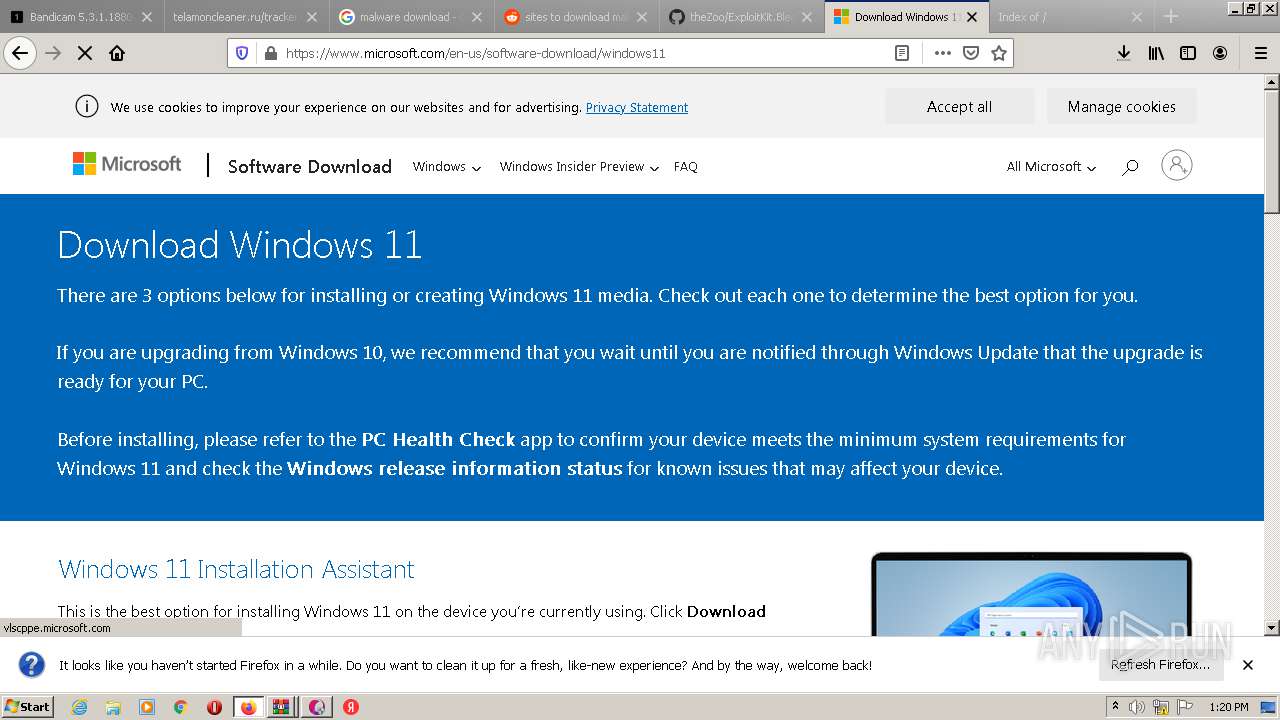Viewport: 1280px width, 720px height.
Task: Open the PC Health Check link
Action: (x=438, y=439)
